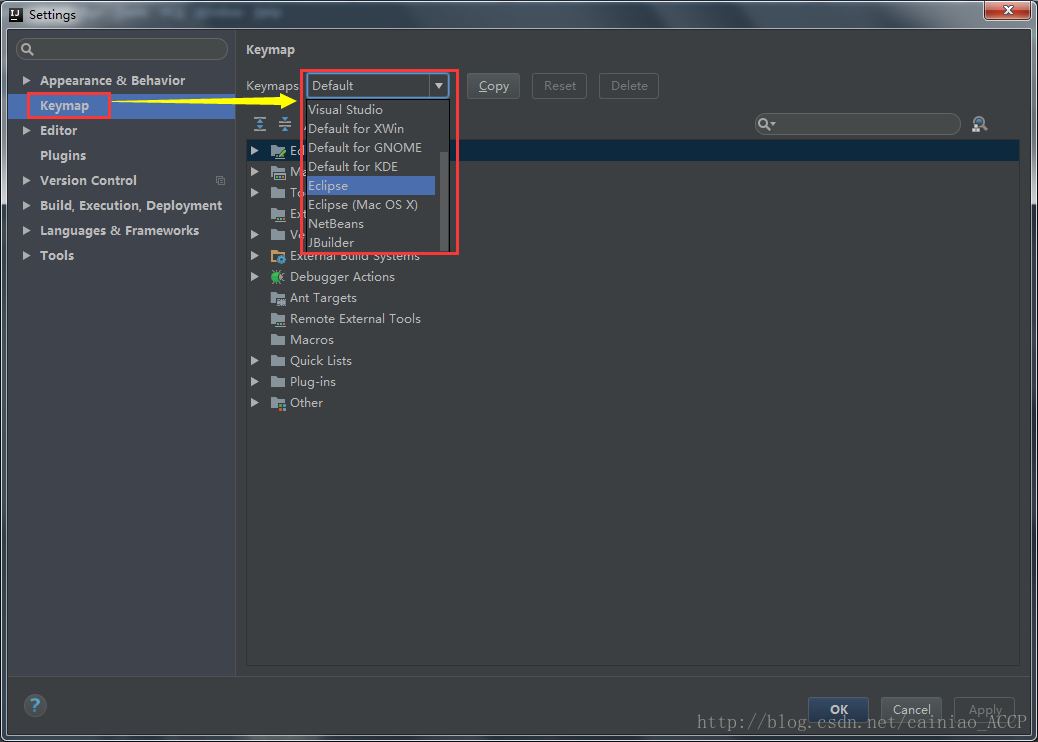Screen dimensions: 1038x742
Task: Open the Keymaps dropdown arrow
Action: click(438, 85)
